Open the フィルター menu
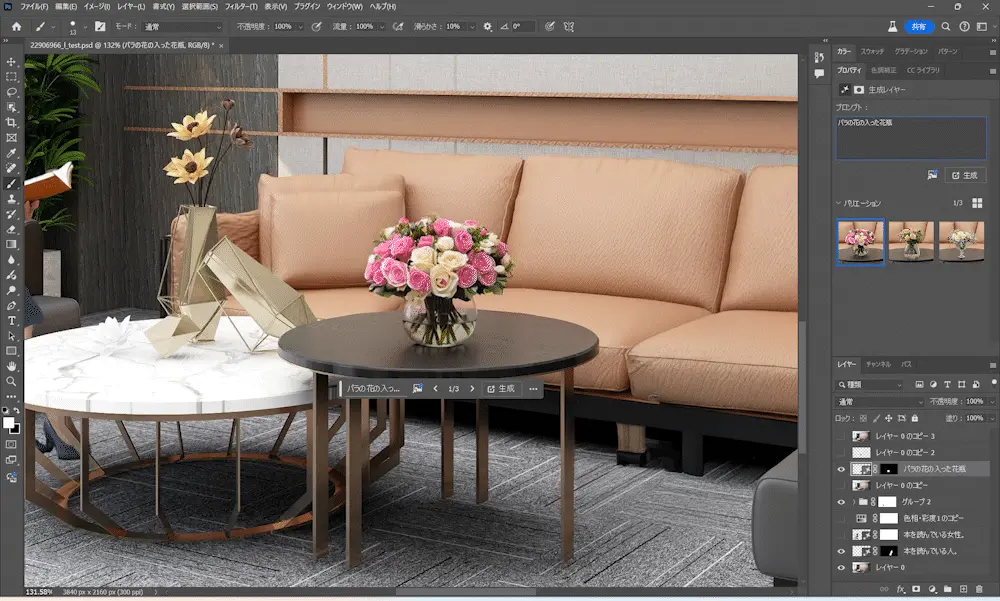The height and width of the screenshot is (601, 1000). coord(241,6)
